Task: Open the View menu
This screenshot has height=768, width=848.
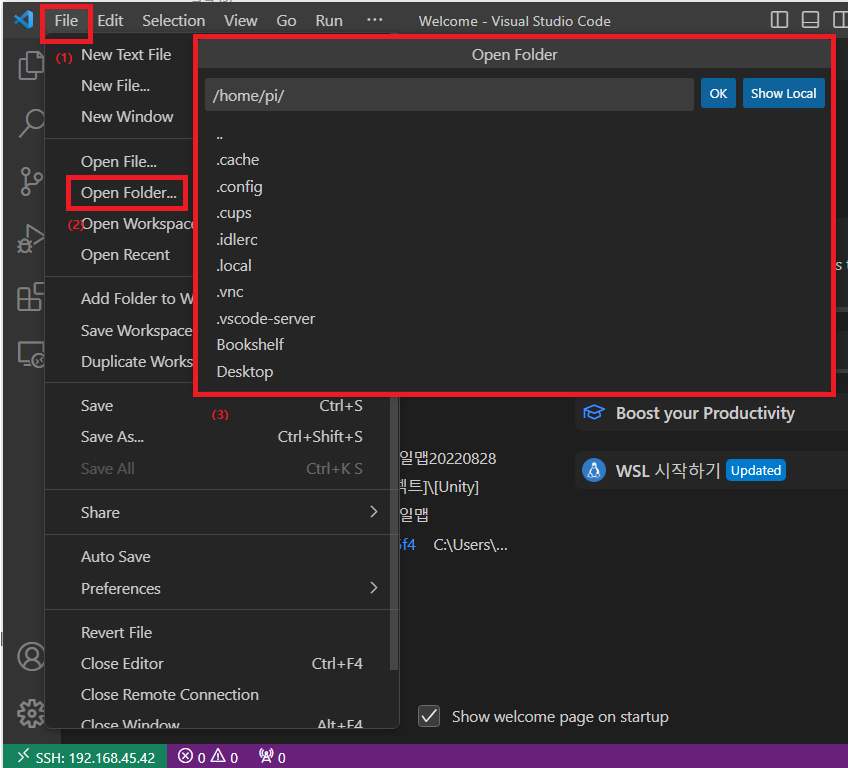Action: pos(241,21)
